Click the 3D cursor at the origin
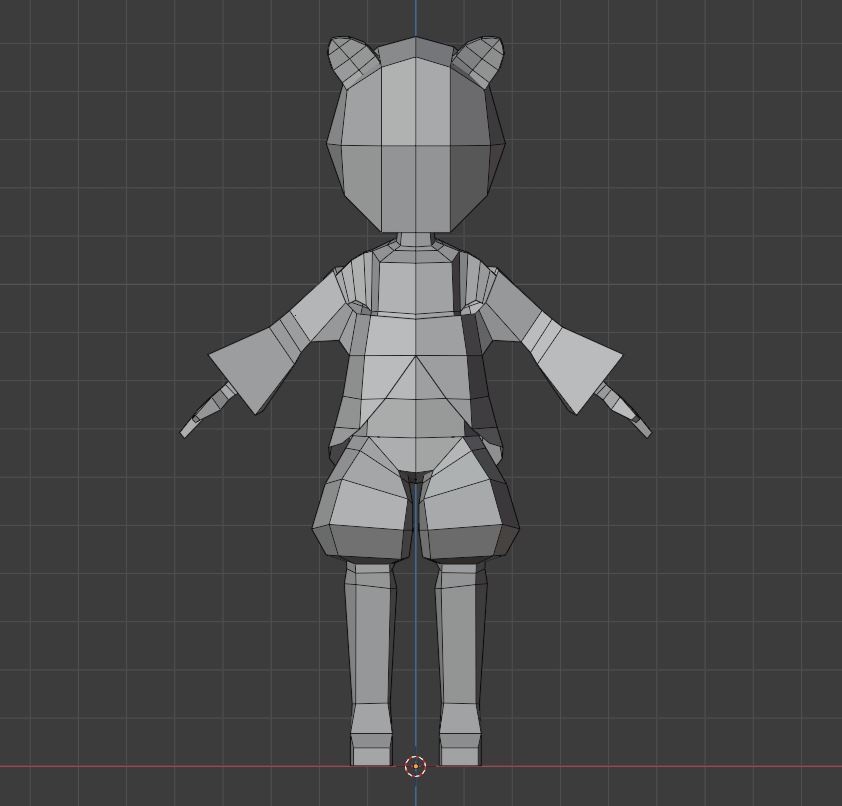 click(x=414, y=765)
